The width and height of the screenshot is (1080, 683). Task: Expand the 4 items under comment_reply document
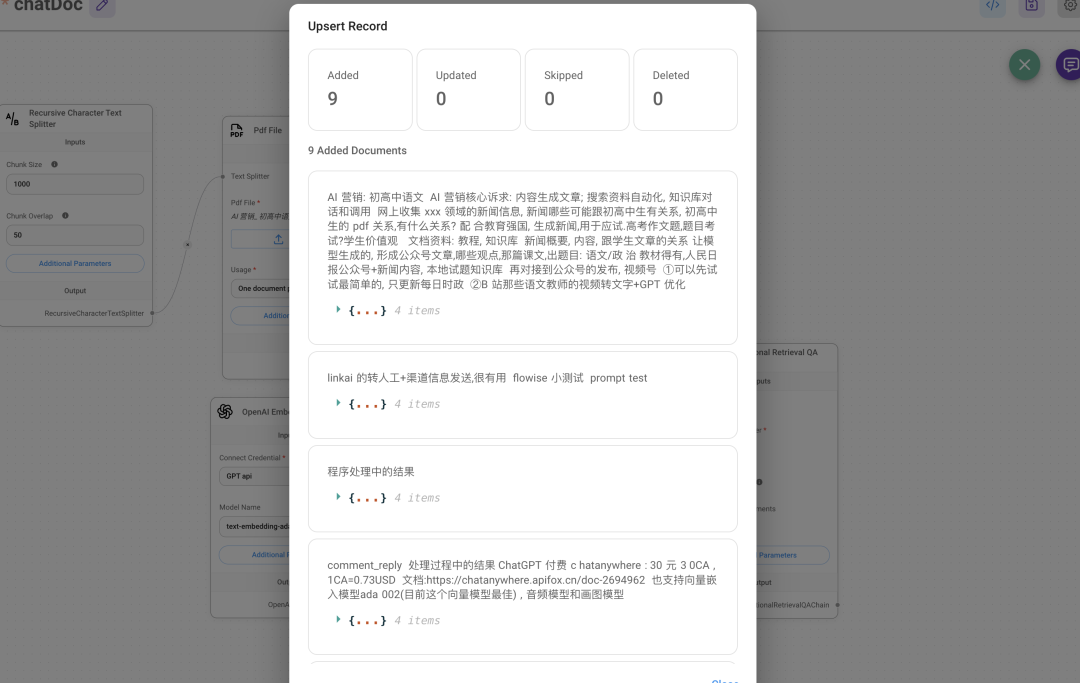point(337,620)
